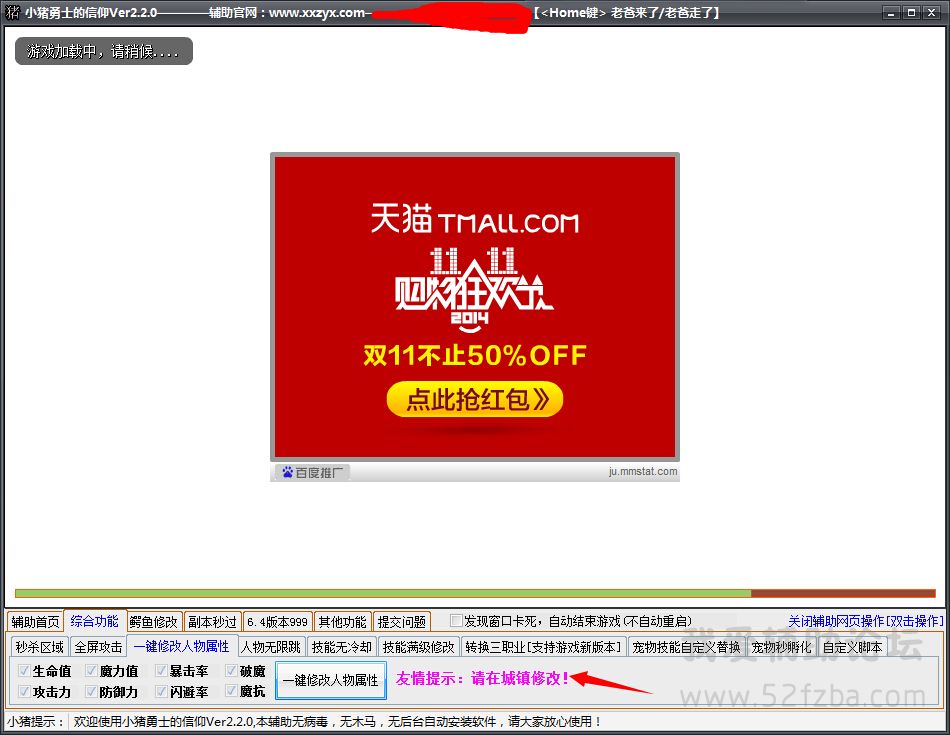Select the 宠物秒孵化 sub-tab
Image resolution: width=950 pixels, height=735 pixels.
click(x=781, y=647)
